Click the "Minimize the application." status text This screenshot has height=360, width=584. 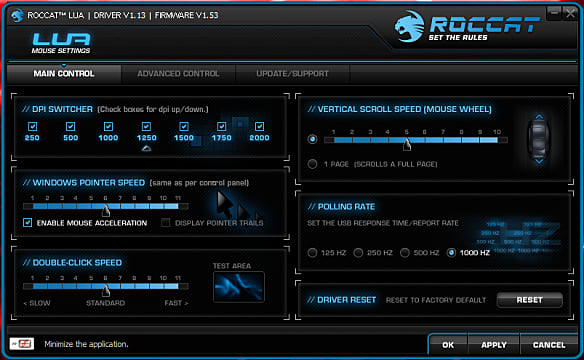tap(86, 344)
